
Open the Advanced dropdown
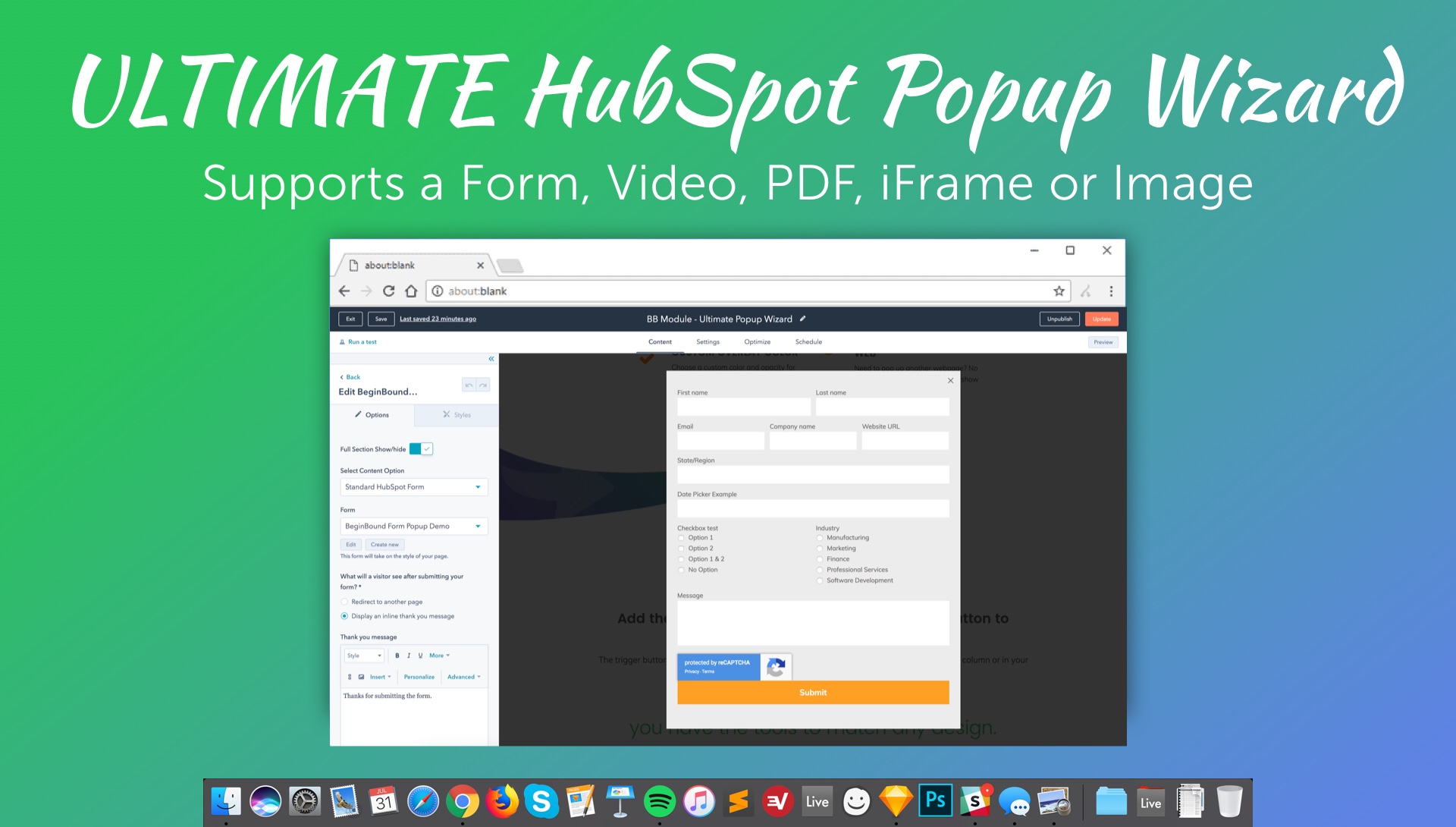[463, 677]
